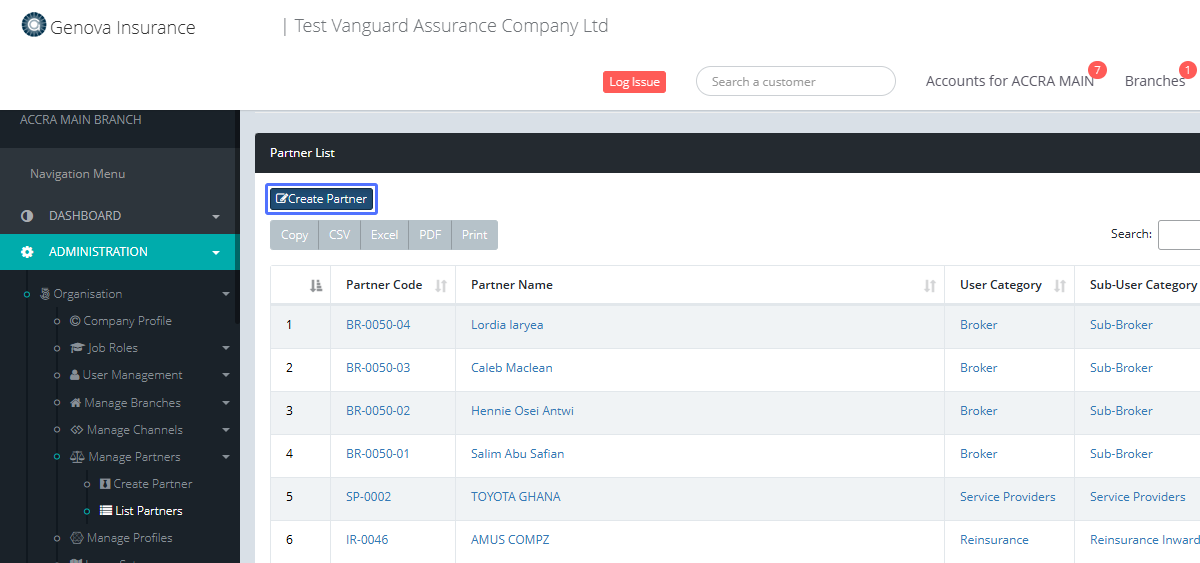Sort by Partner Name column arrows
The height and width of the screenshot is (563, 1200).
tap(930, 286)
